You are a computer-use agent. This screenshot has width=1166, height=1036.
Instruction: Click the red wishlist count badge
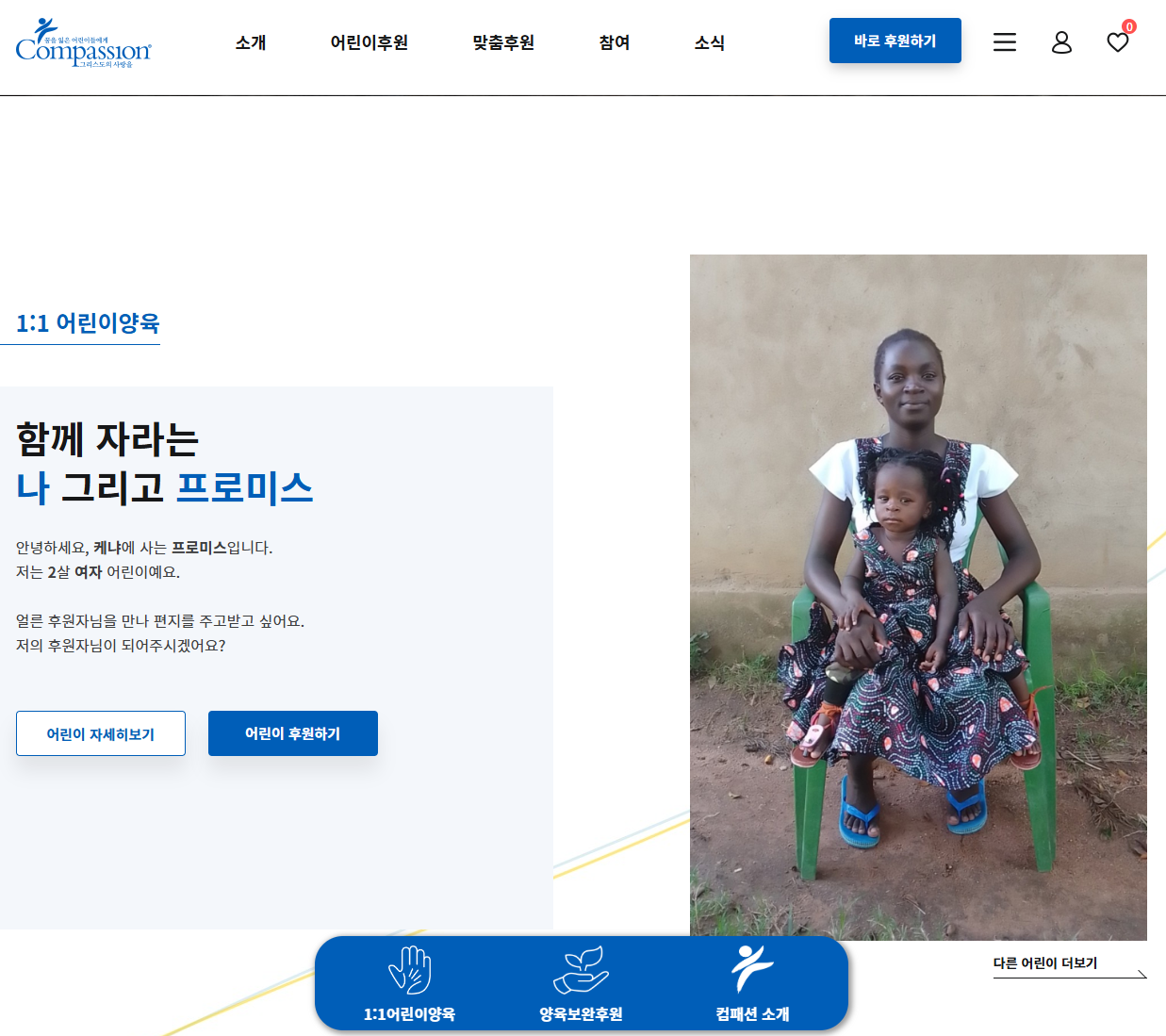pos(1129,26)
